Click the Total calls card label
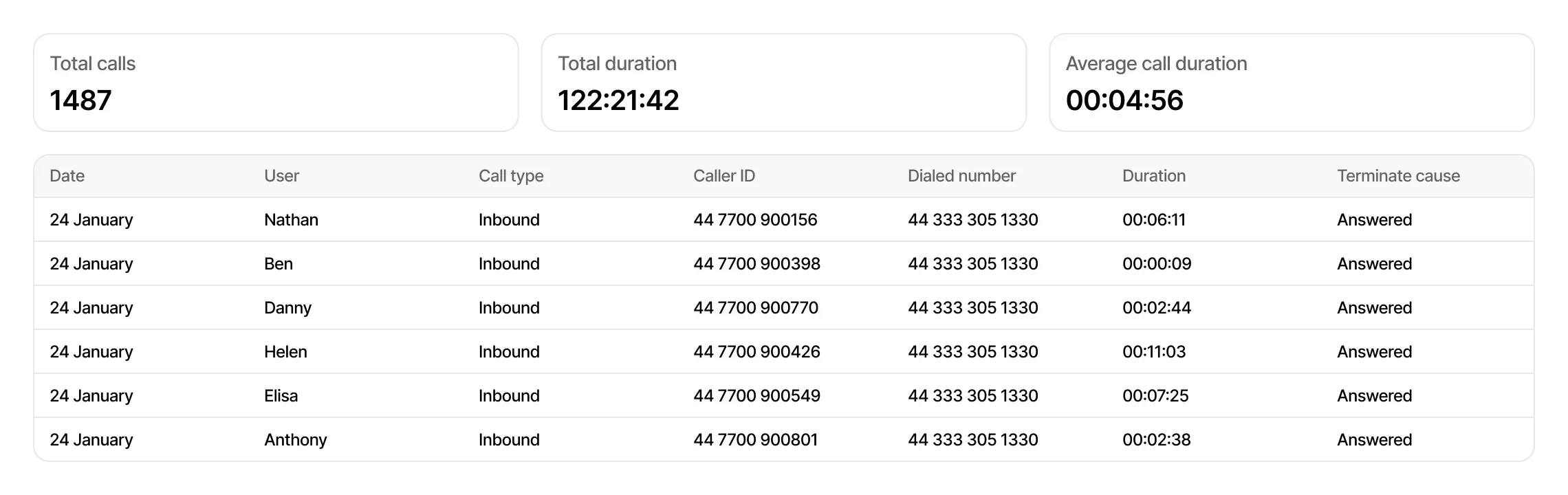The height and width of the screenshot is (495, 1568). [x=93, y=63]
